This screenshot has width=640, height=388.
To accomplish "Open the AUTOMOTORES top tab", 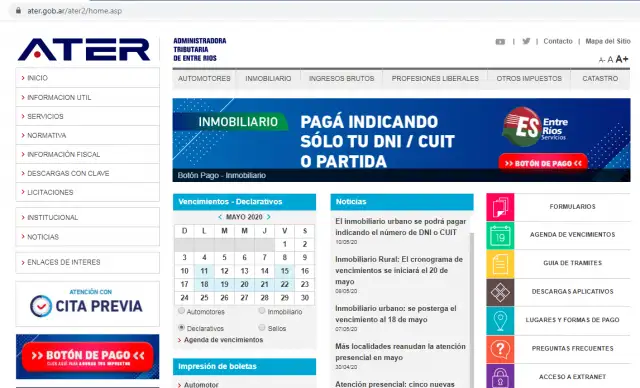I will (204, 79).
